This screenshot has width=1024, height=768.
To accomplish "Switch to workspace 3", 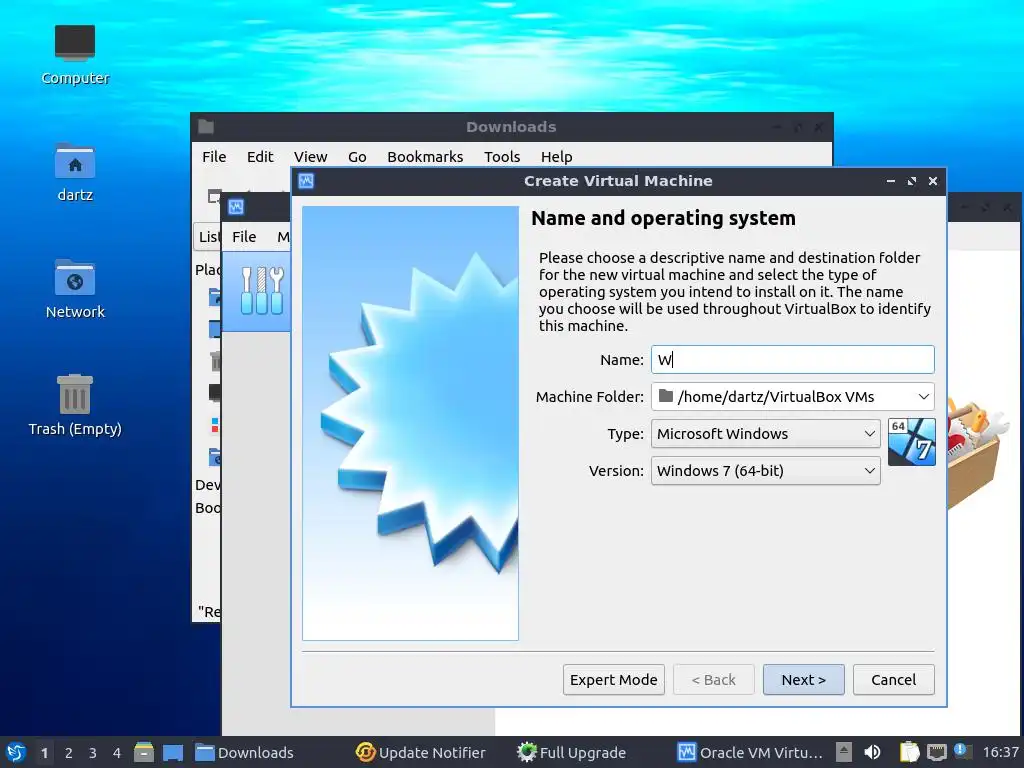I will (x=93, y=752).
